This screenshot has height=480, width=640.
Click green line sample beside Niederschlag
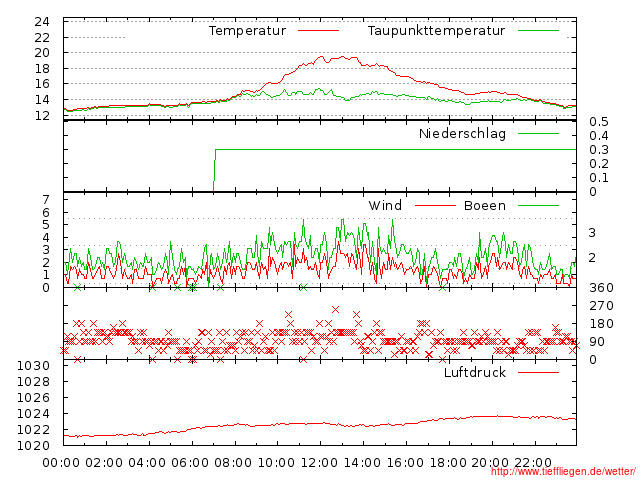[x=538, y=133]
